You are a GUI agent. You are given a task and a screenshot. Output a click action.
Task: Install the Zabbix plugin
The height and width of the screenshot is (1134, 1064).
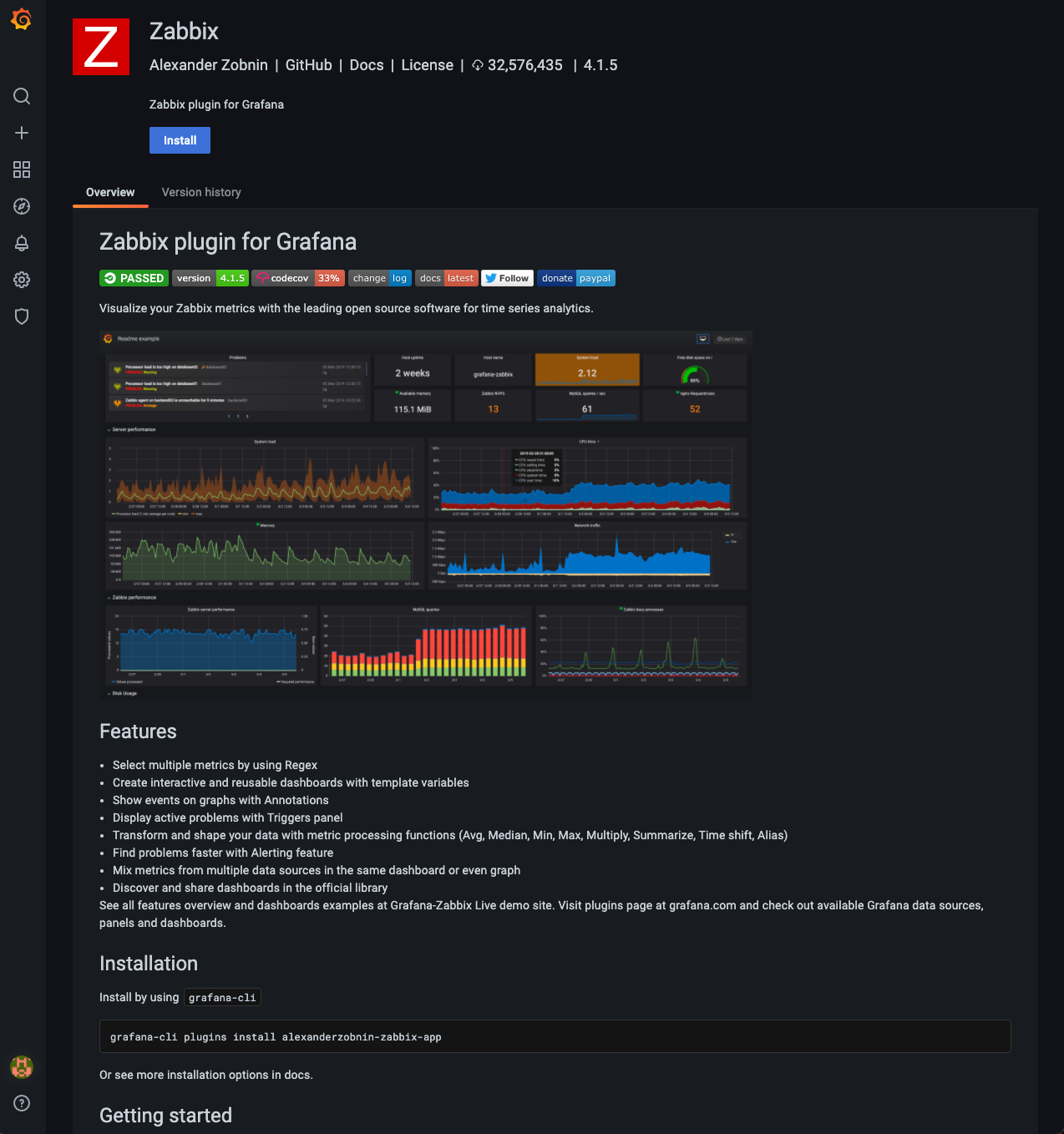tap(179, 139)
